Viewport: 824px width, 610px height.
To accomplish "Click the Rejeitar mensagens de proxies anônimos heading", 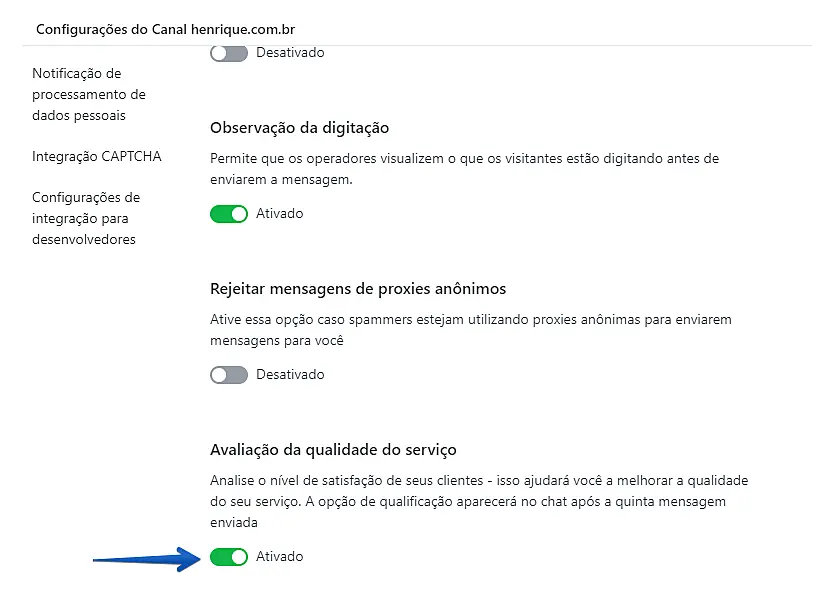I will (x=358, y=289).
